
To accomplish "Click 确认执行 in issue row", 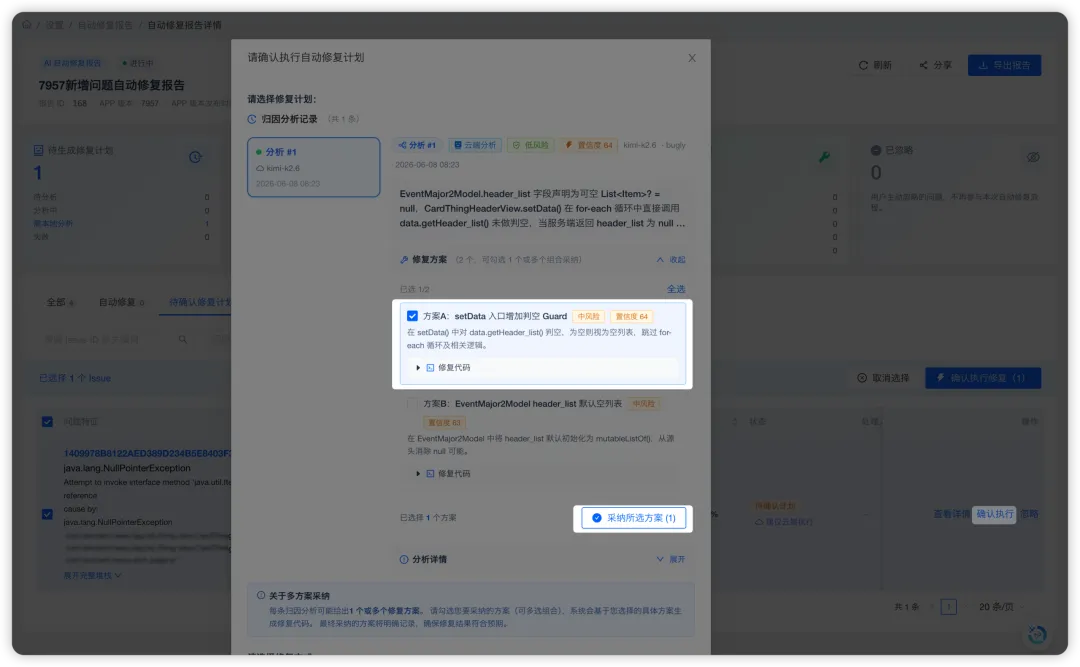I will point(995,514).
